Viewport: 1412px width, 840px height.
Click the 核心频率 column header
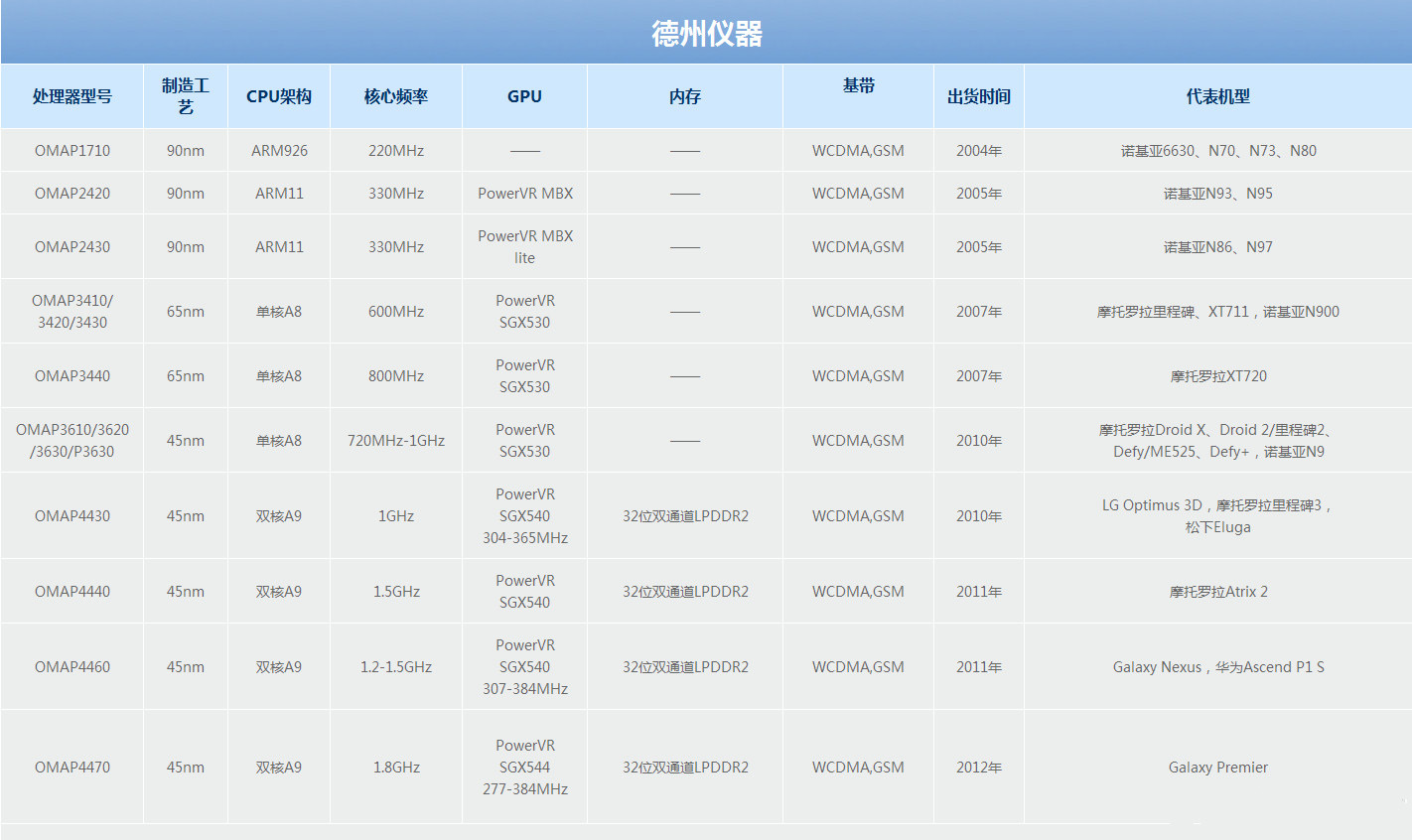point(396,96)
